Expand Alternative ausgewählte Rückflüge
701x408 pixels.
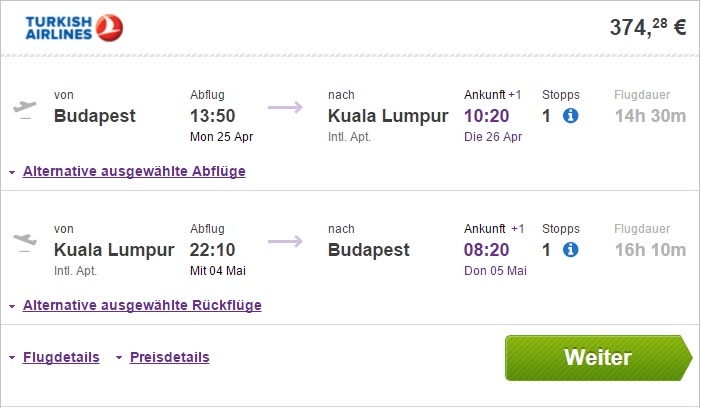(x=141, y=305)
